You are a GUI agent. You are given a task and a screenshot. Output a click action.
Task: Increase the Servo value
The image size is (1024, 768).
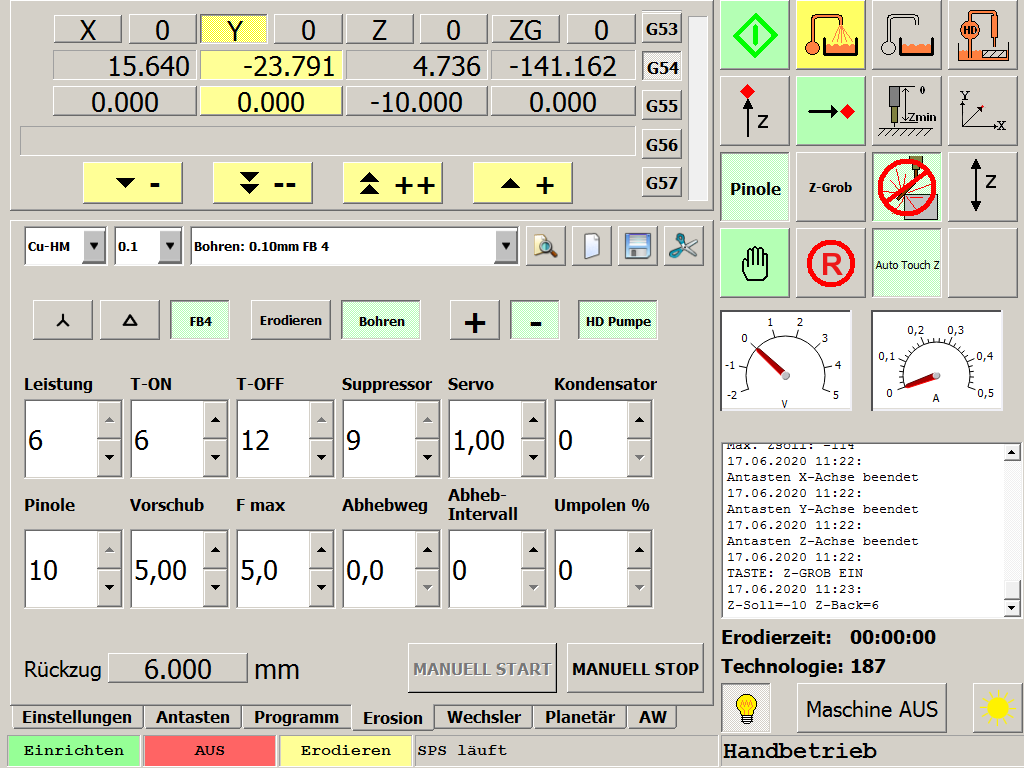tap(534, 420)
